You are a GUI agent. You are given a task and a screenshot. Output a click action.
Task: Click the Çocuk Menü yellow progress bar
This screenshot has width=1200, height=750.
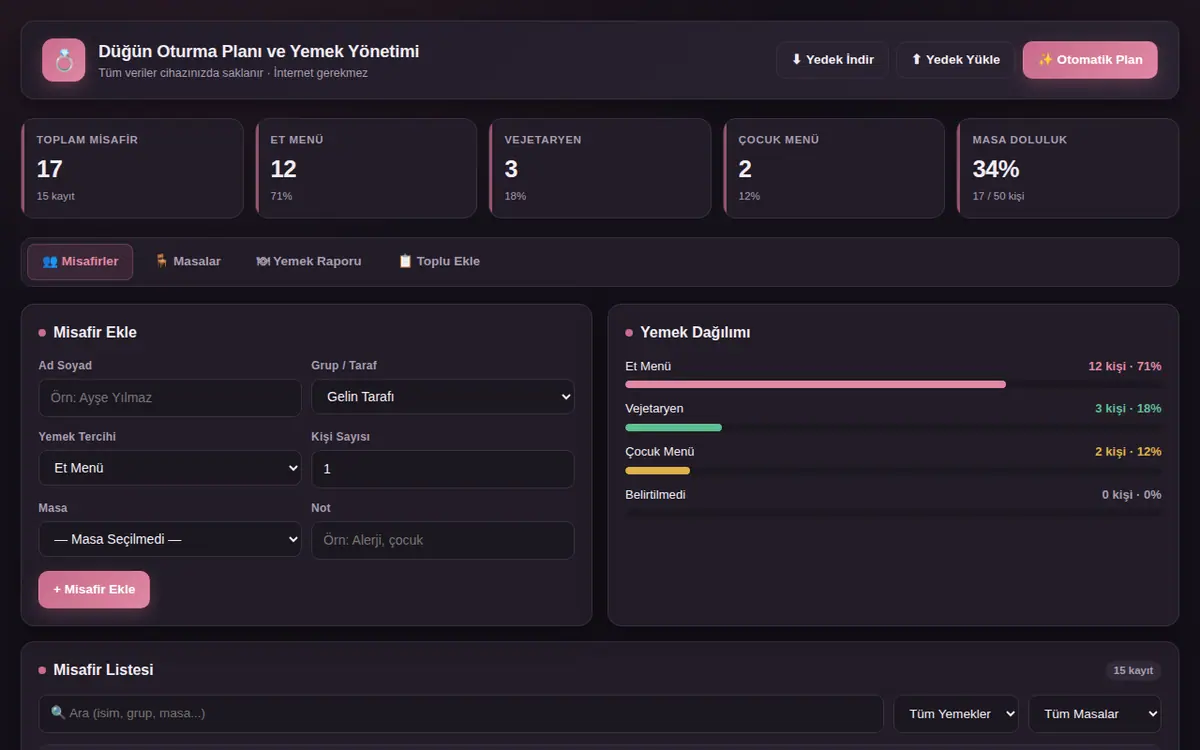click(x=658, y=470)
